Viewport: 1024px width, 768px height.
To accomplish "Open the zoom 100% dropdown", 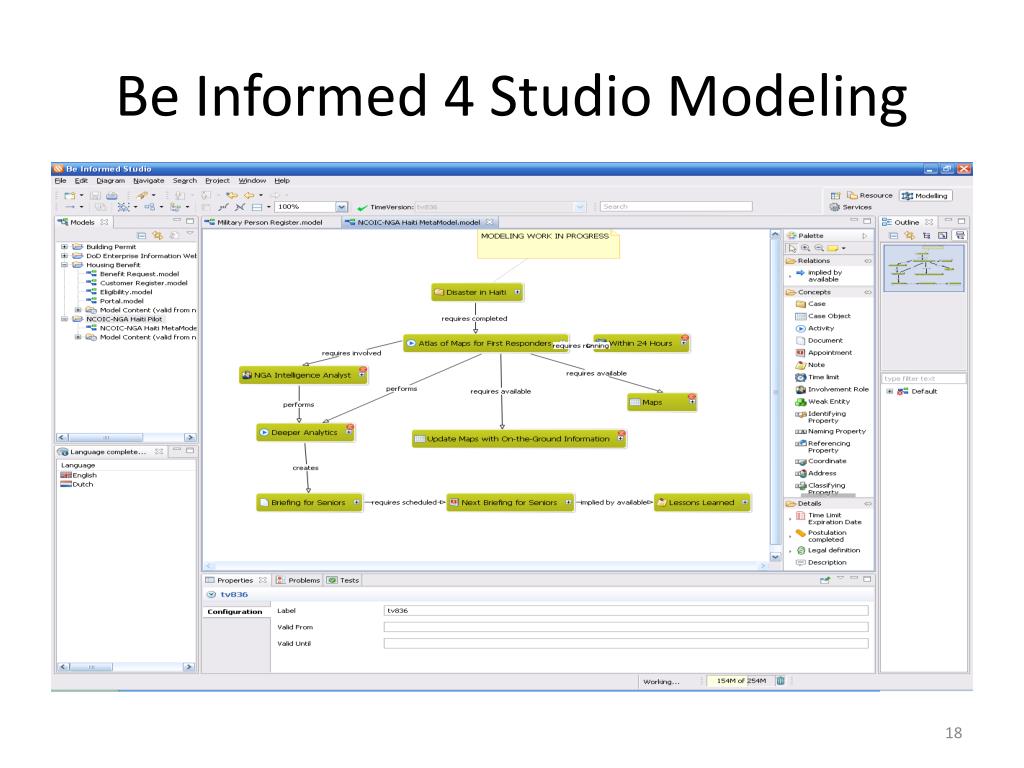I will (341, 207).
